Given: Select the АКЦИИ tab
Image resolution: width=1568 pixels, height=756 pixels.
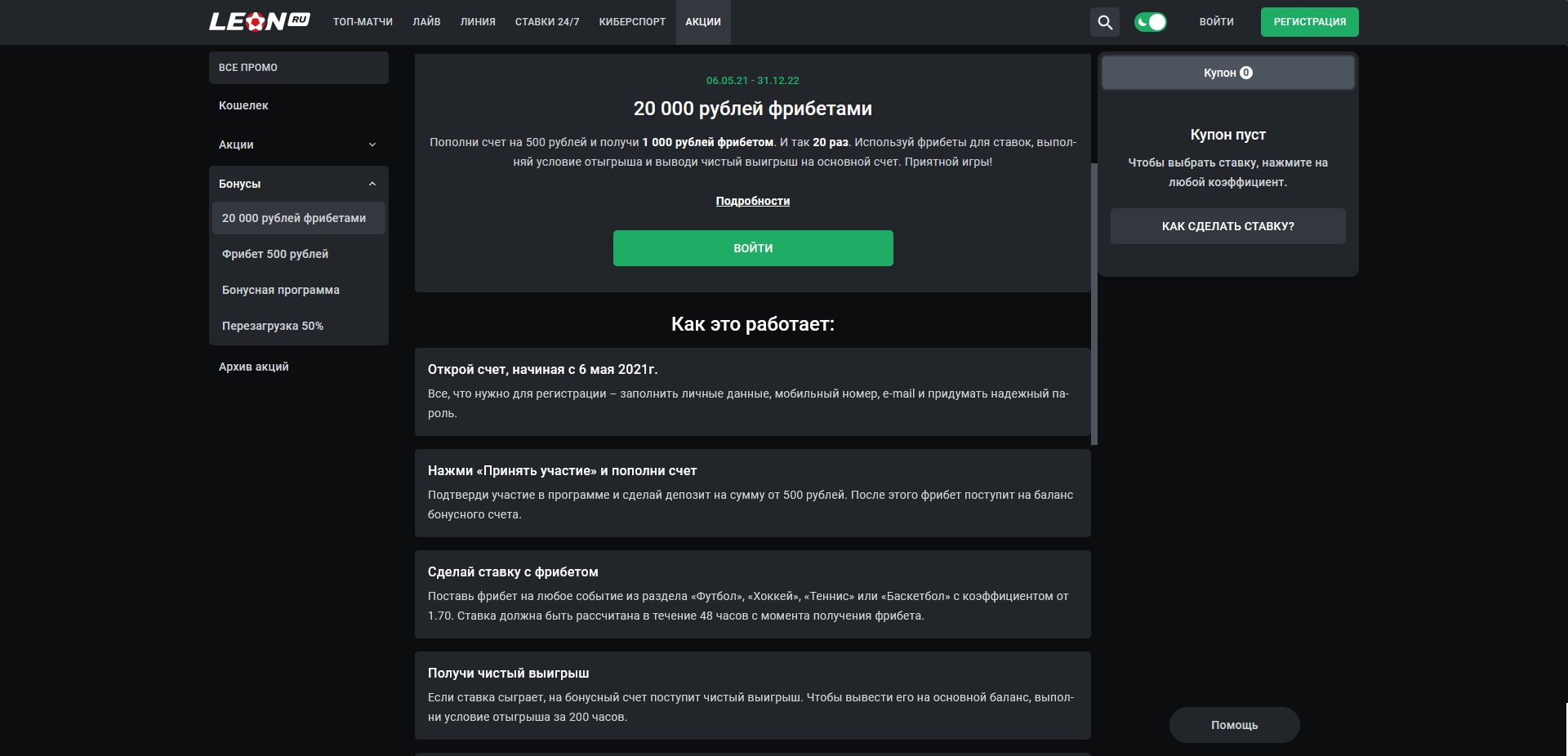Looking at the screenshot, I should point(703,22).
